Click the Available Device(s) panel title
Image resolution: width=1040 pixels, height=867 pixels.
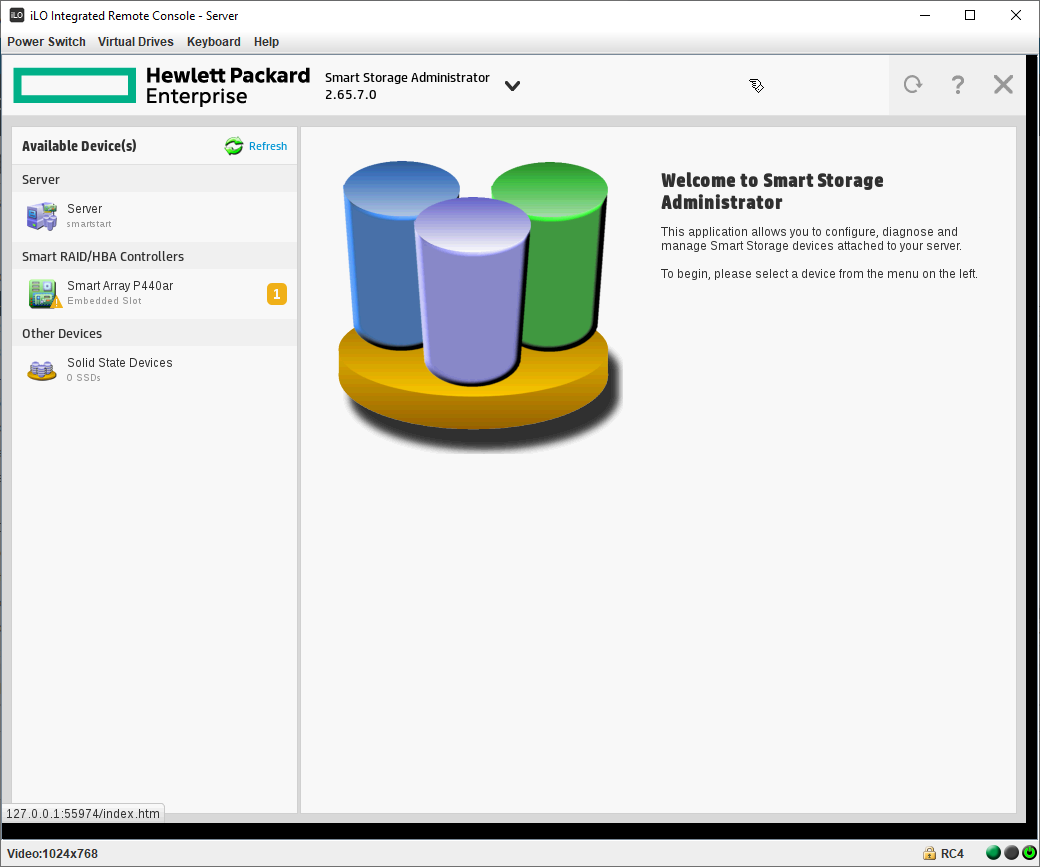coord(79,146)
